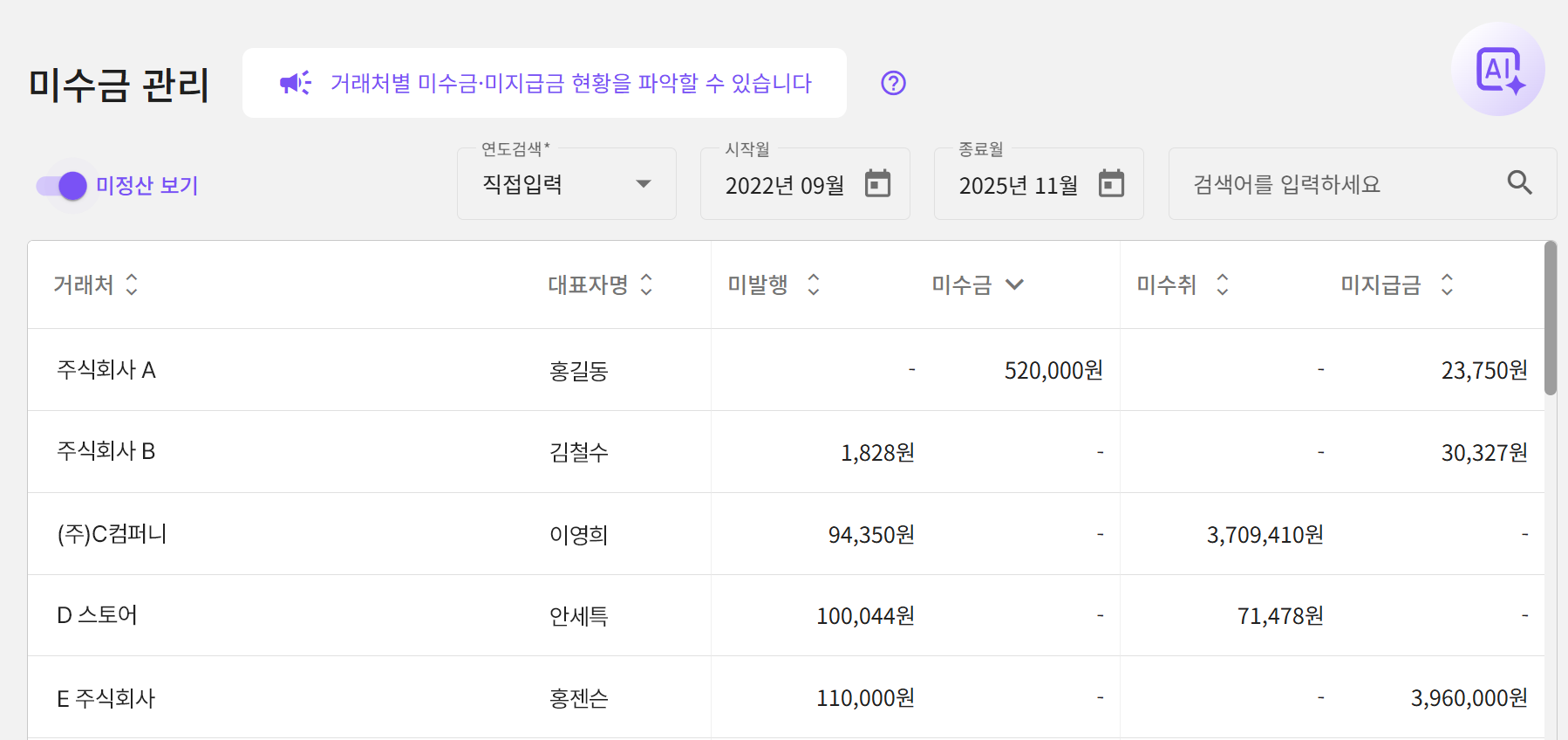The height and width of the screenshot is (740, 1568).
Task: Click the 거래처별 미수금·미지급금 notice banner
Action: [x=544, y=83]
